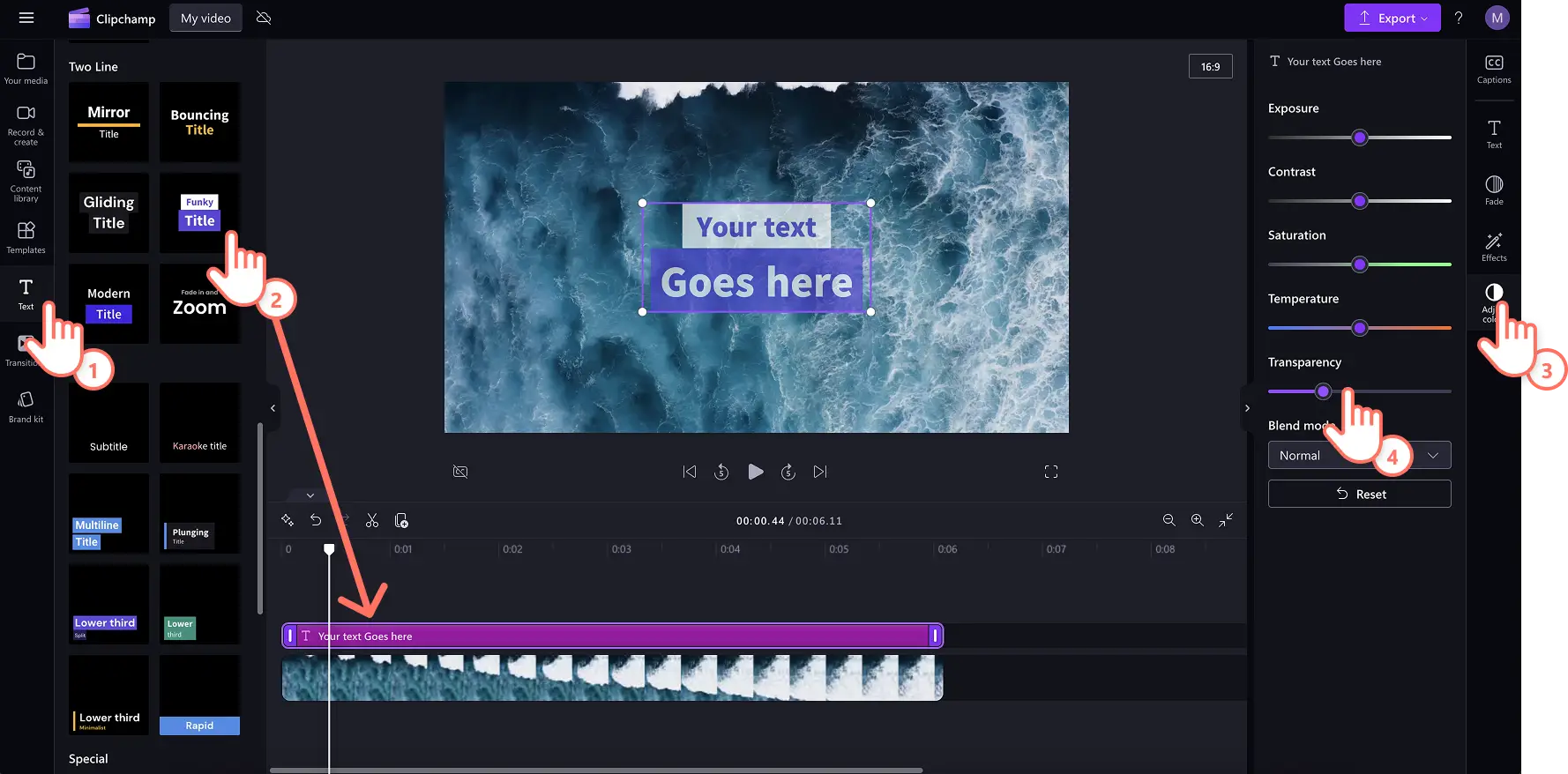Open the help question mark
The width and height of the screenshot is (1568, 774).
tap(1459, 18)
